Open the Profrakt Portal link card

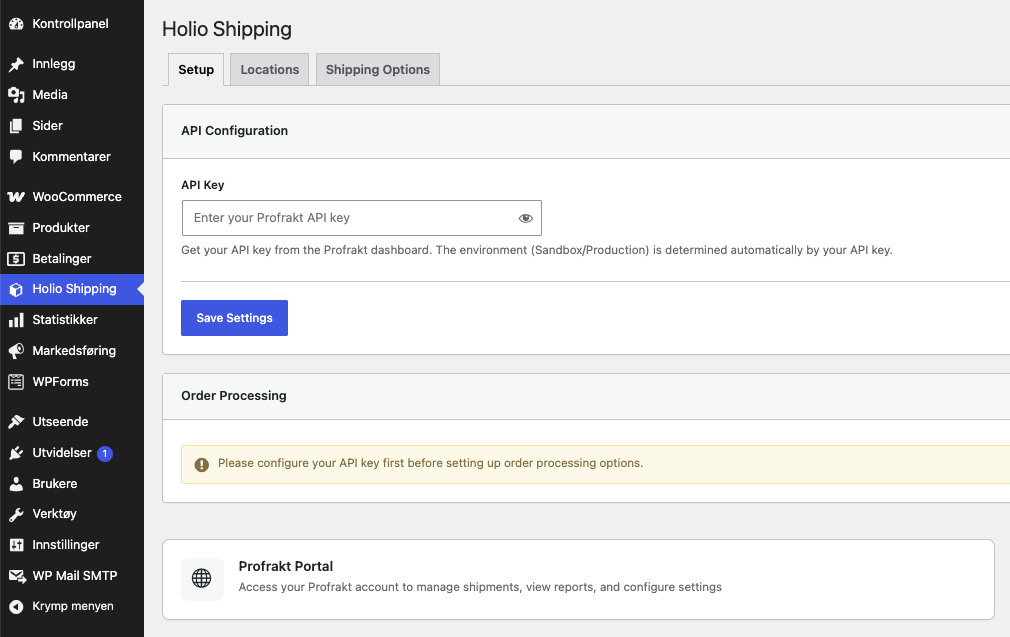pyautogui.click(x=578, y=580)
